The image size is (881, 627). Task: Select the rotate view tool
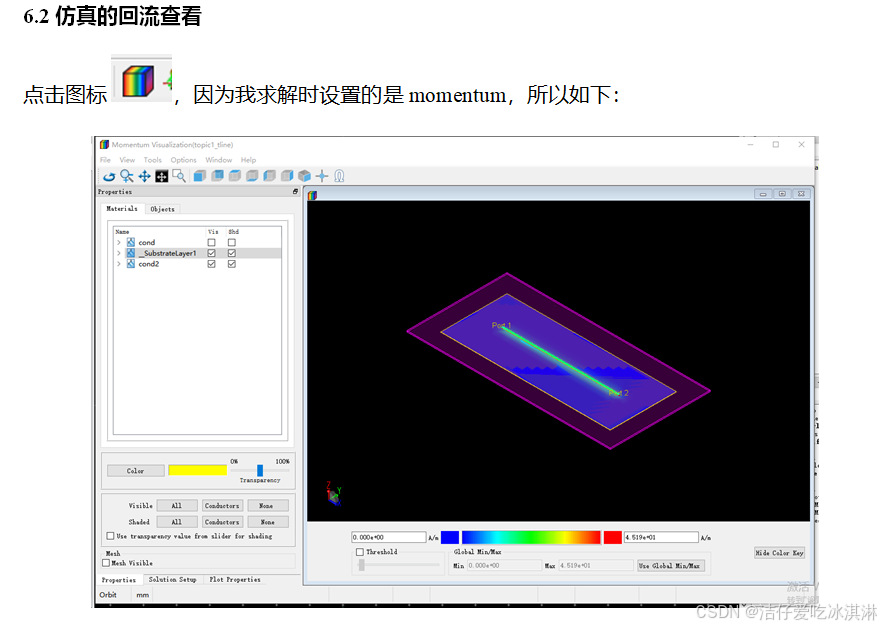click(x=110, y=175)
